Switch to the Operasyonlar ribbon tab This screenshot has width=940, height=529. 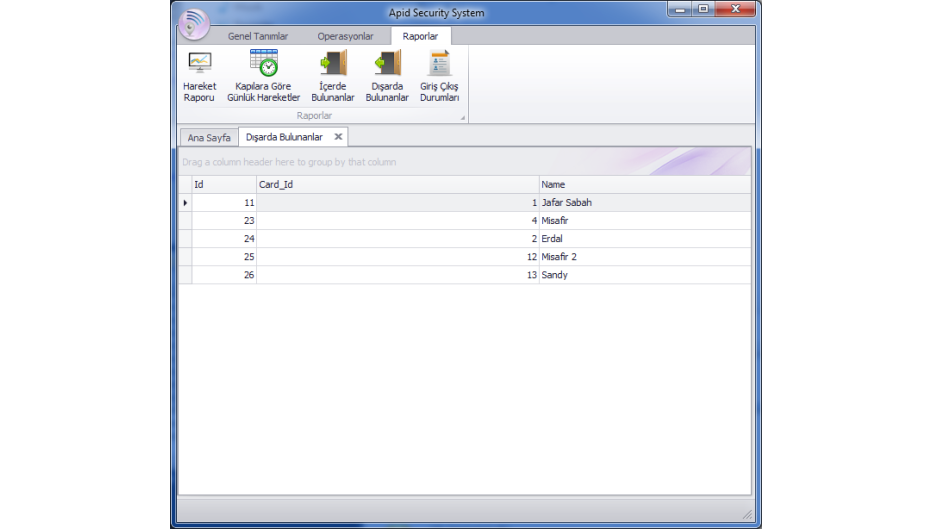pos(345,36)
